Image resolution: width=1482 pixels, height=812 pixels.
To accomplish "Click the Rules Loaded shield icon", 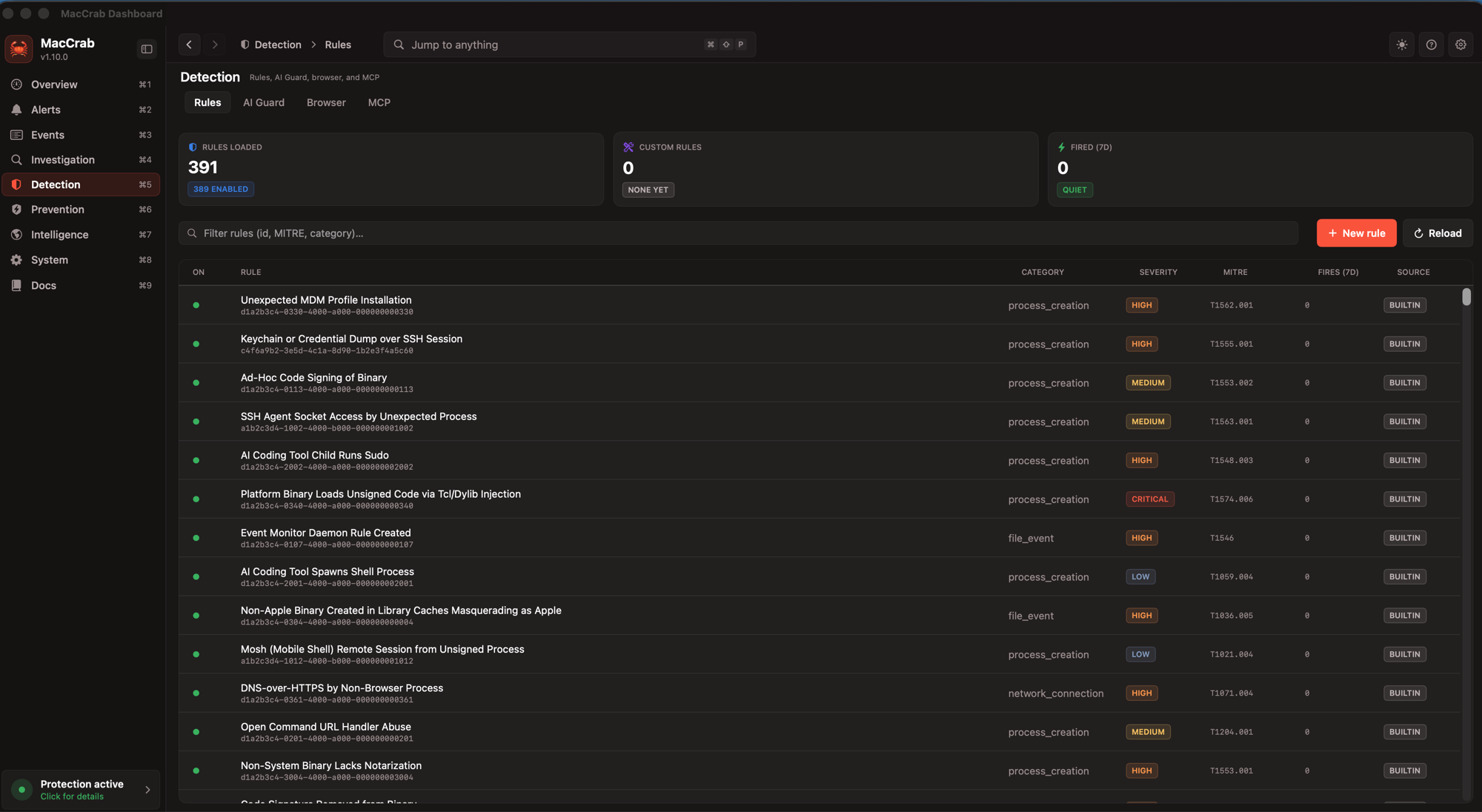I will (x=193, y=147).
